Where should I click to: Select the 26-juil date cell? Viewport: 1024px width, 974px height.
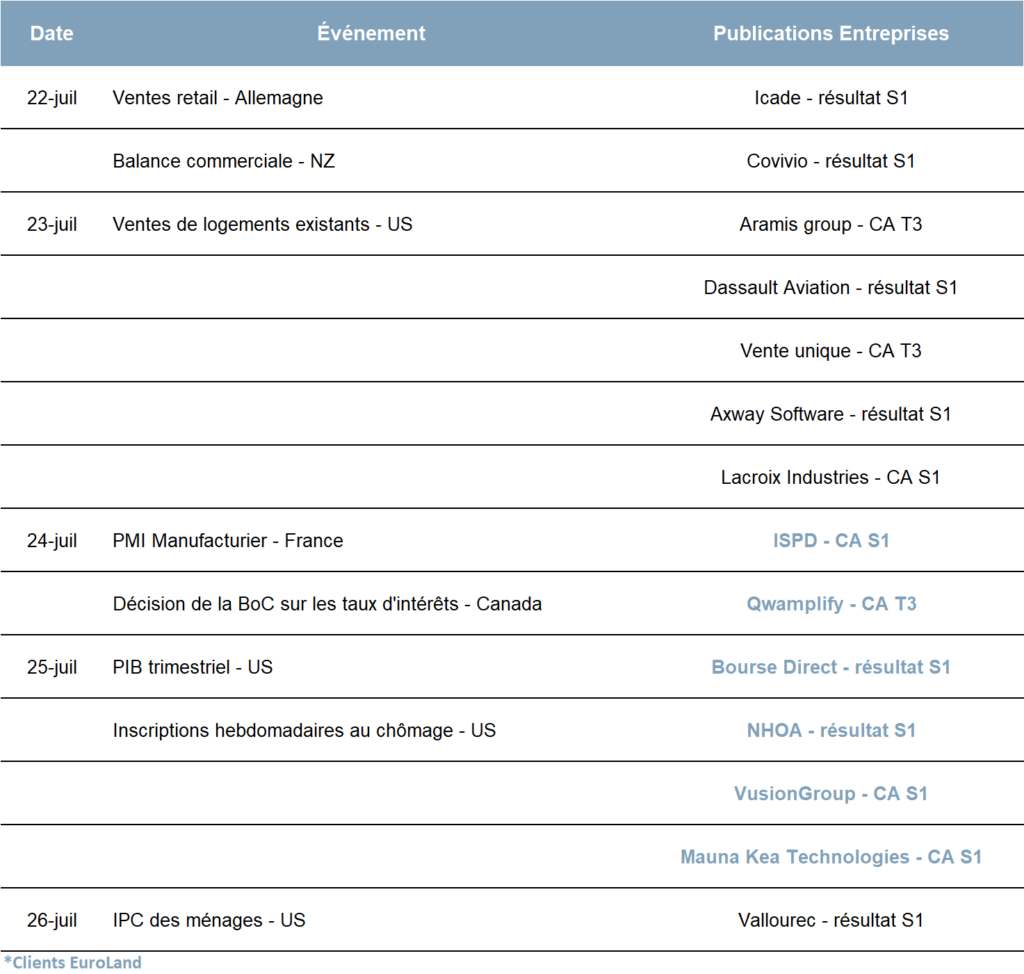coord(52,920)
